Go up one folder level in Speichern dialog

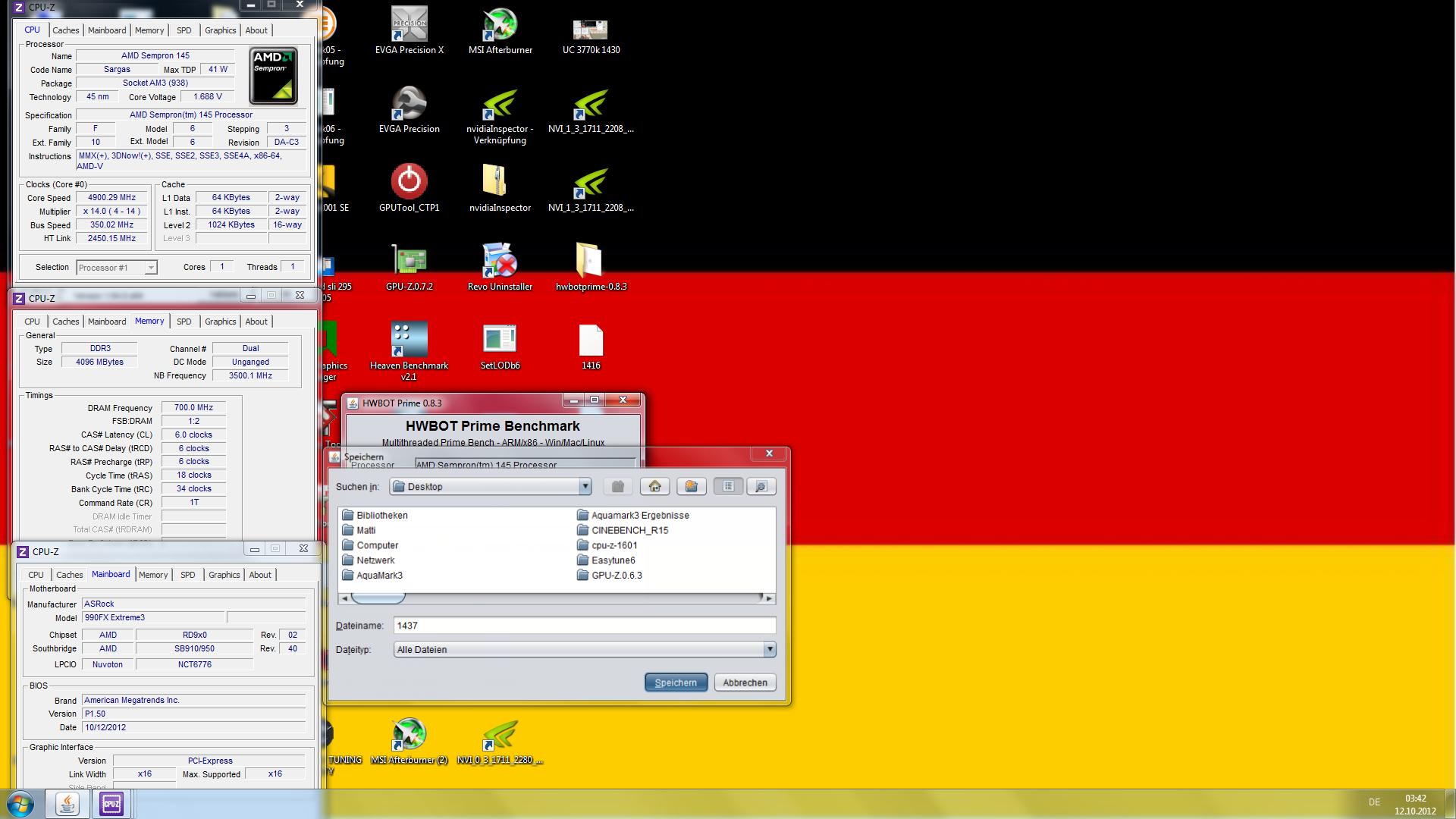[x=618, y=486]
